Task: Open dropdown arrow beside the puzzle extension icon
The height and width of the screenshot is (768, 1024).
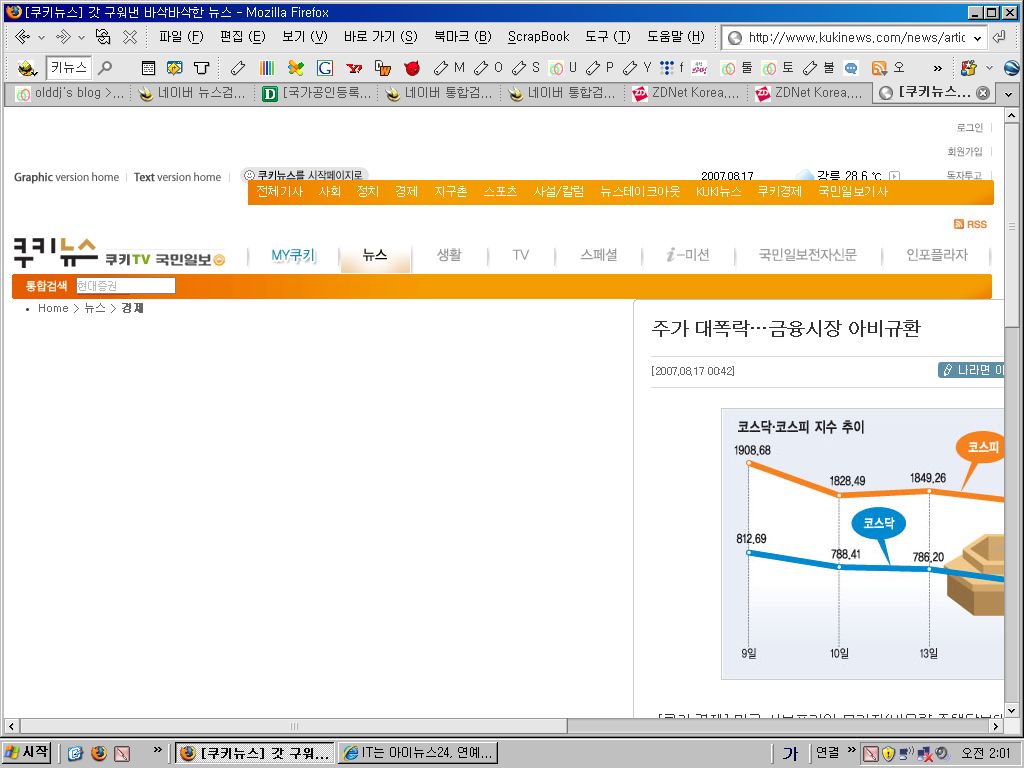Action: tap(989, 68)
